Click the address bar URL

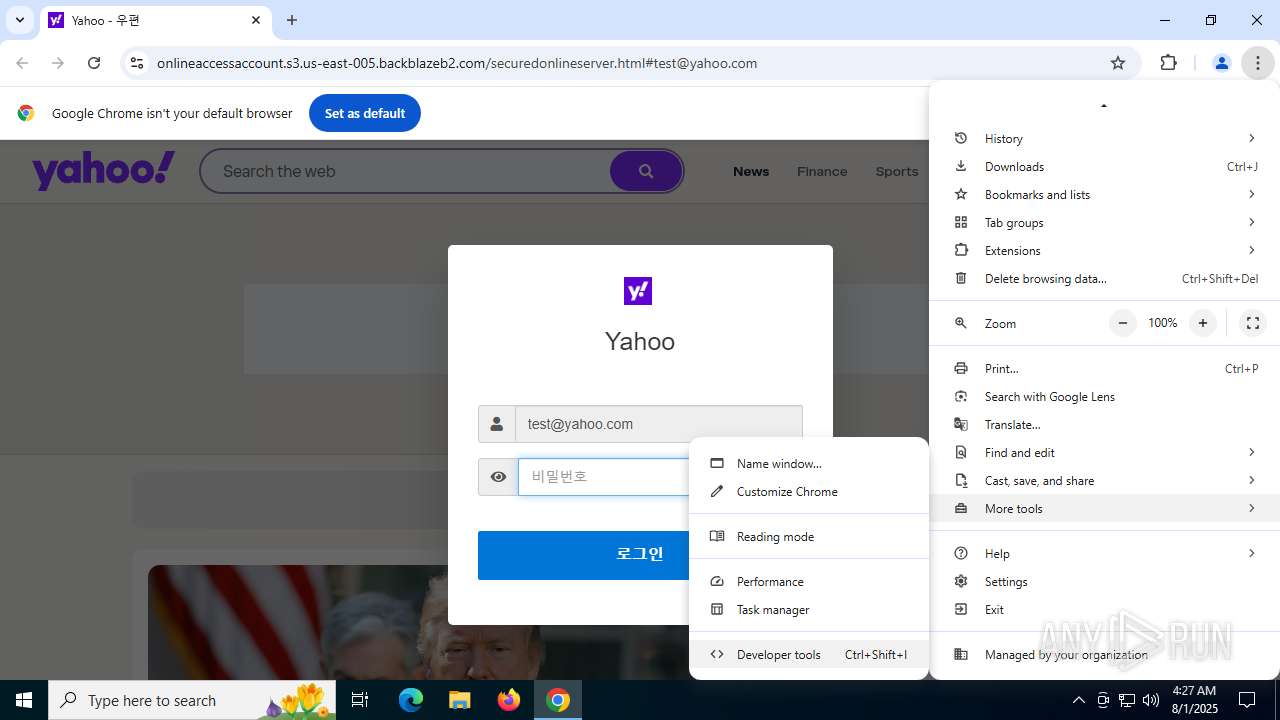click(x=457, y=63)
